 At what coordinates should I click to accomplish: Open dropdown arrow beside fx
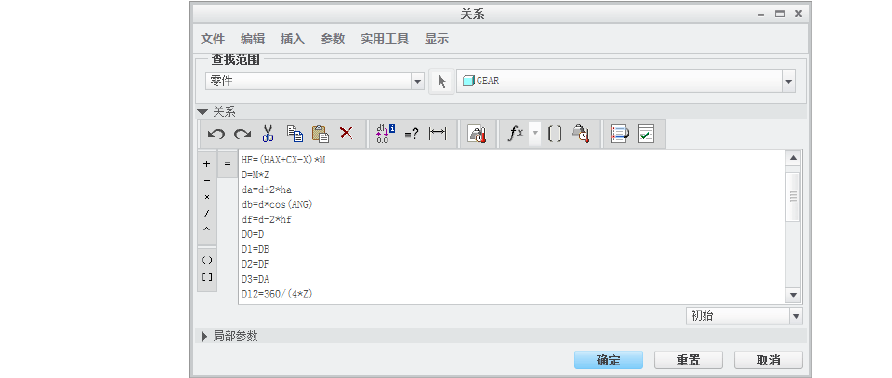click(x=535, y=134)
